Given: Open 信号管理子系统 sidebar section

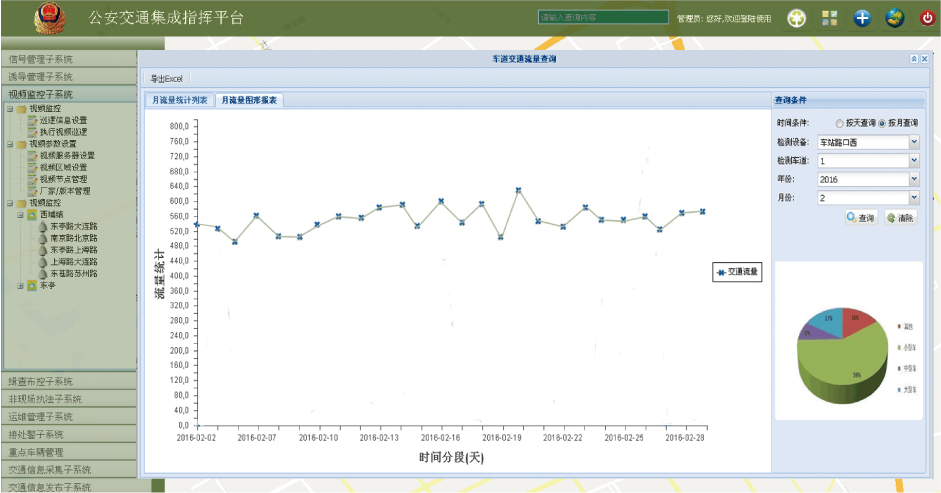Looking at the screenshot, I should tap(68, 59).
